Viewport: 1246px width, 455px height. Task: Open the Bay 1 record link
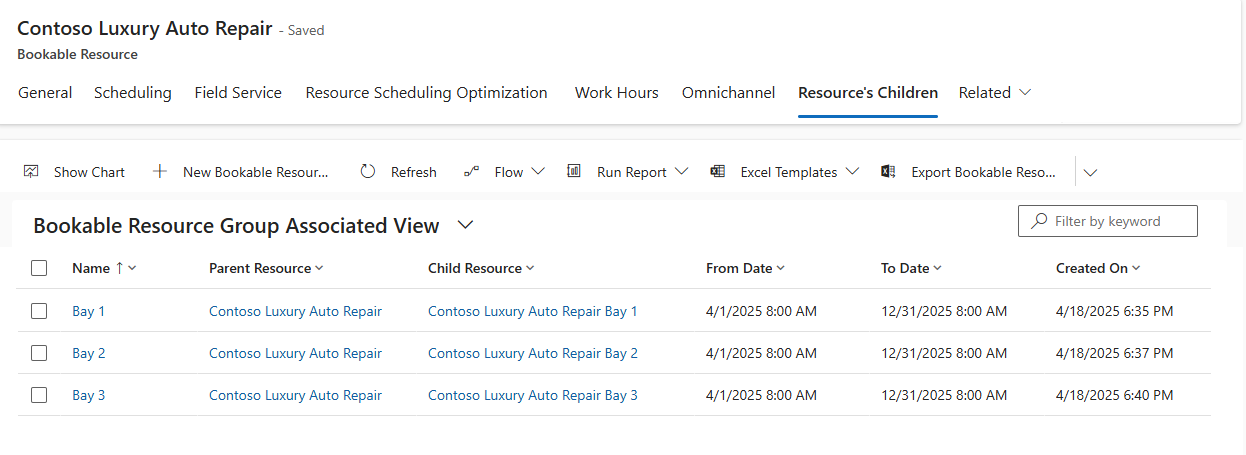pos(88,311)
